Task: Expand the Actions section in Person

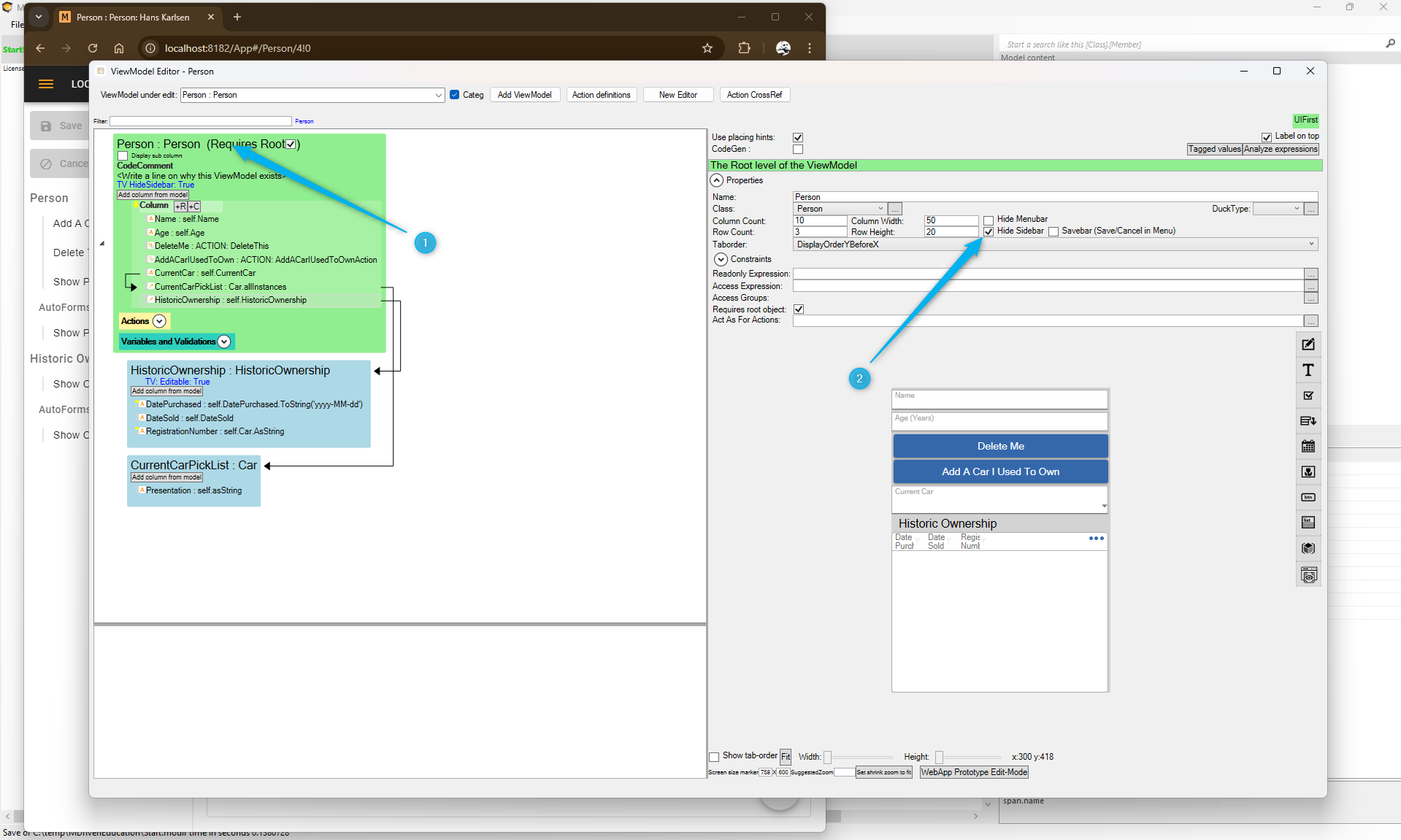Action: pyautogui.click(x=159, y=321)
